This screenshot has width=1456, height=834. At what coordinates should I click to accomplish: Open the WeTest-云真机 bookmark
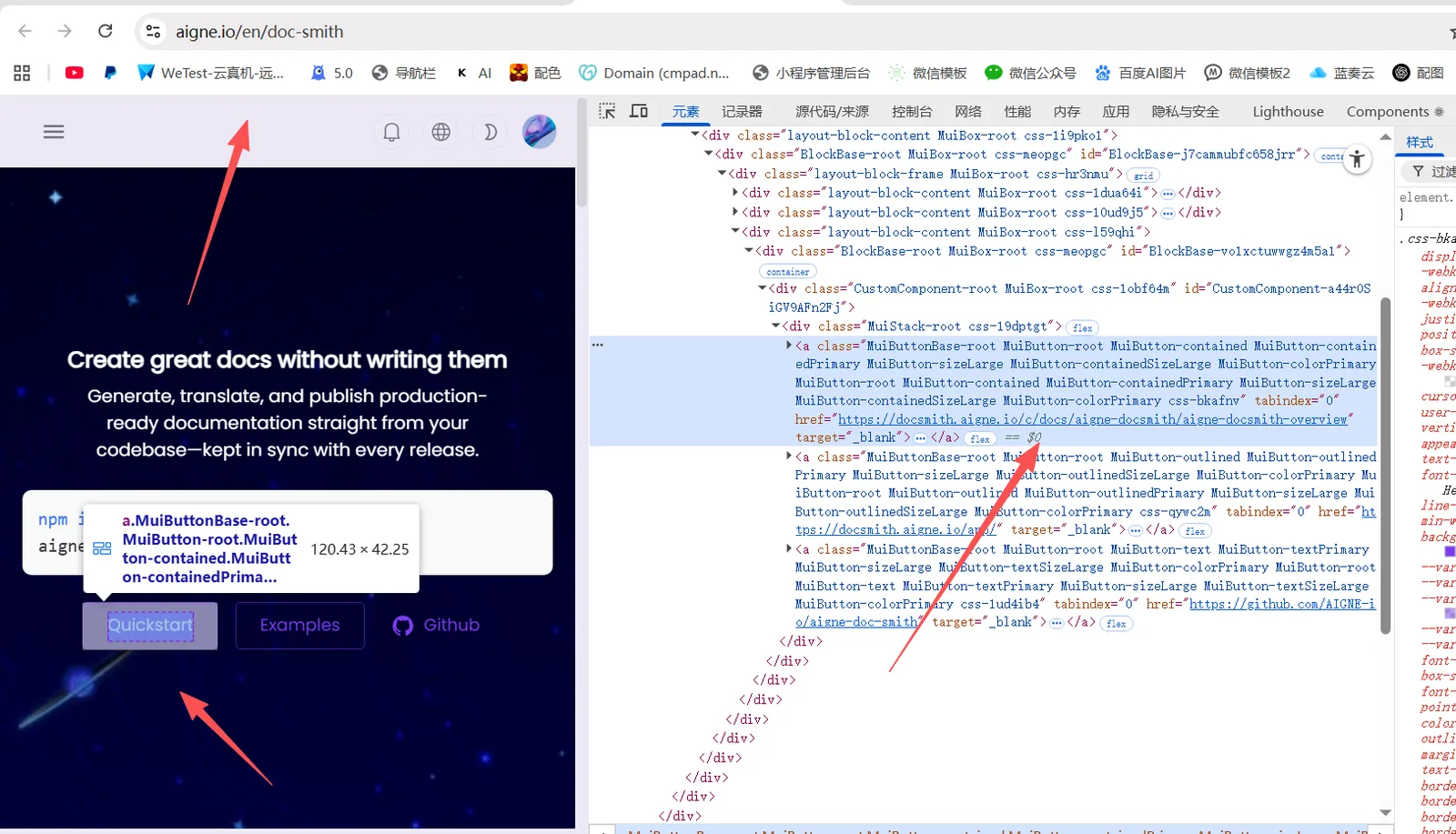(x=210, y=73)
